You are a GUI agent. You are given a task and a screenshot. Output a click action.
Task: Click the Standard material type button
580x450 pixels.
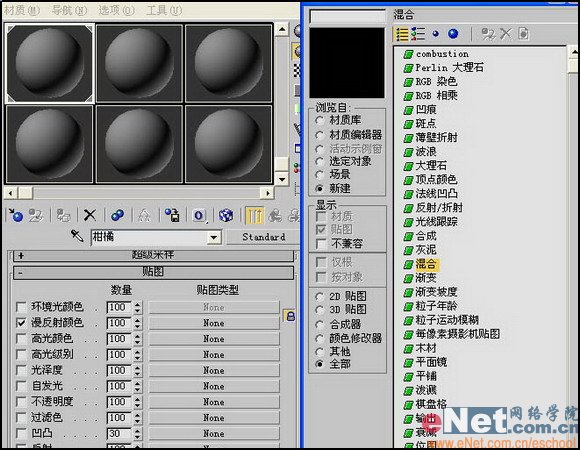[x=263, y=237]
